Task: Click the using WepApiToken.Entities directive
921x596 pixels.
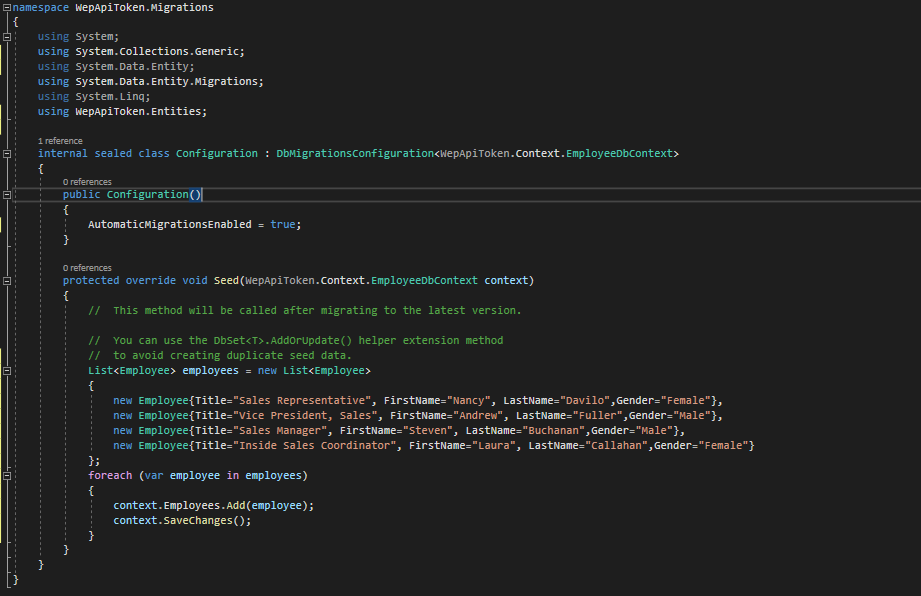Action: (x=120, y=111)
